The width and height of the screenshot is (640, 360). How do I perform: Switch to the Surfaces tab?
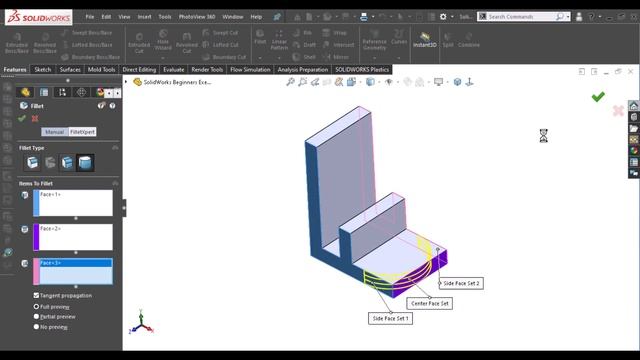tap(70, 69)
